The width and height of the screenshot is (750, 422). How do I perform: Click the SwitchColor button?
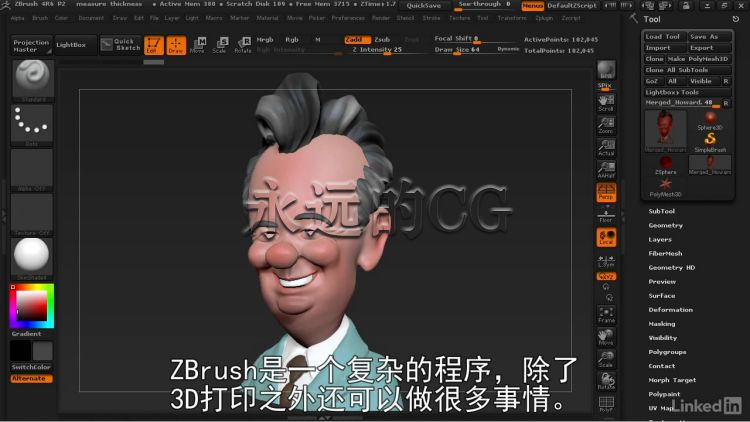(x=32, y=367)
